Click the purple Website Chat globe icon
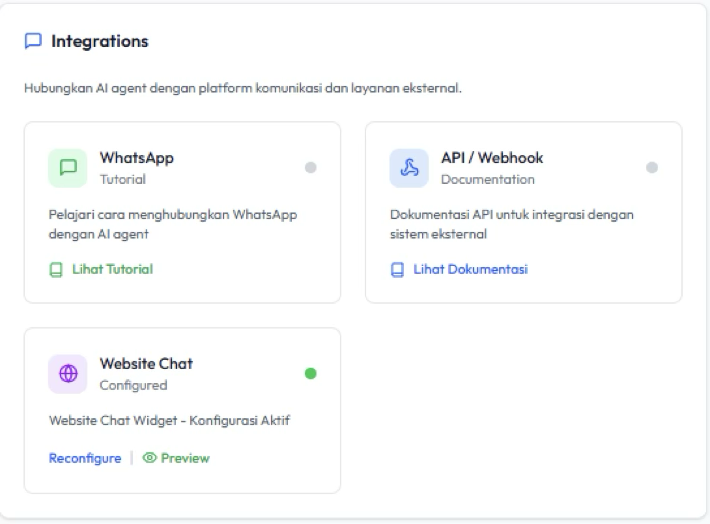 pyautogui.click(x=68, y=374)
